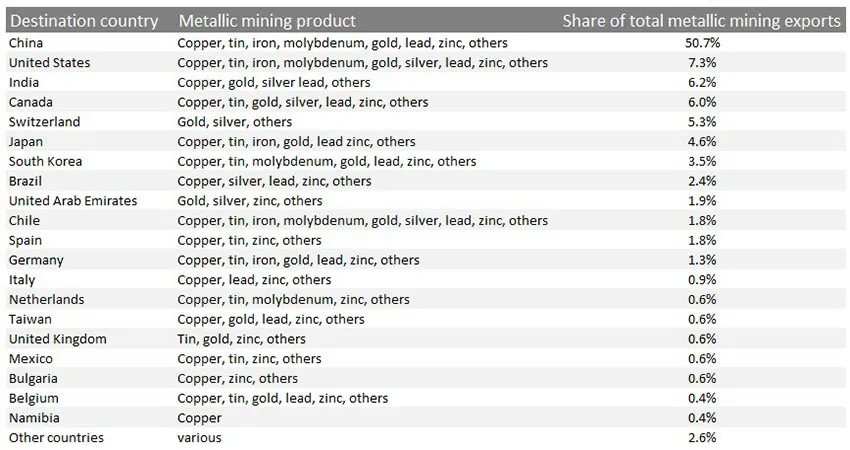Click India's 6.2% share value
The width and height of the screenshot is (850, 450).
click(x=702, y=82)
